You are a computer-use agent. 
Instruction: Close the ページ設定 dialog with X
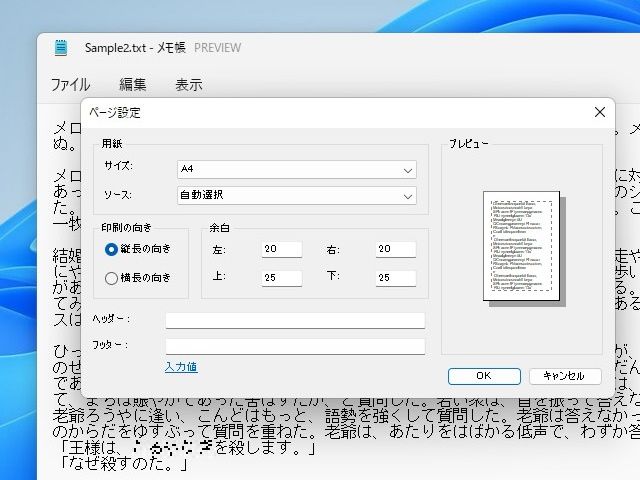click(600, 112)
